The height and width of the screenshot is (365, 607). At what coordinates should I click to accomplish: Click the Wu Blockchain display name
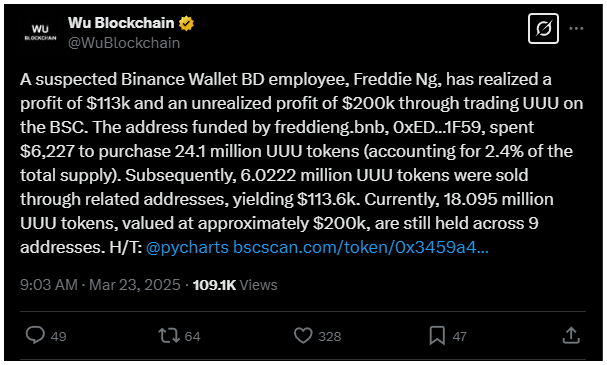coord(121,23)
